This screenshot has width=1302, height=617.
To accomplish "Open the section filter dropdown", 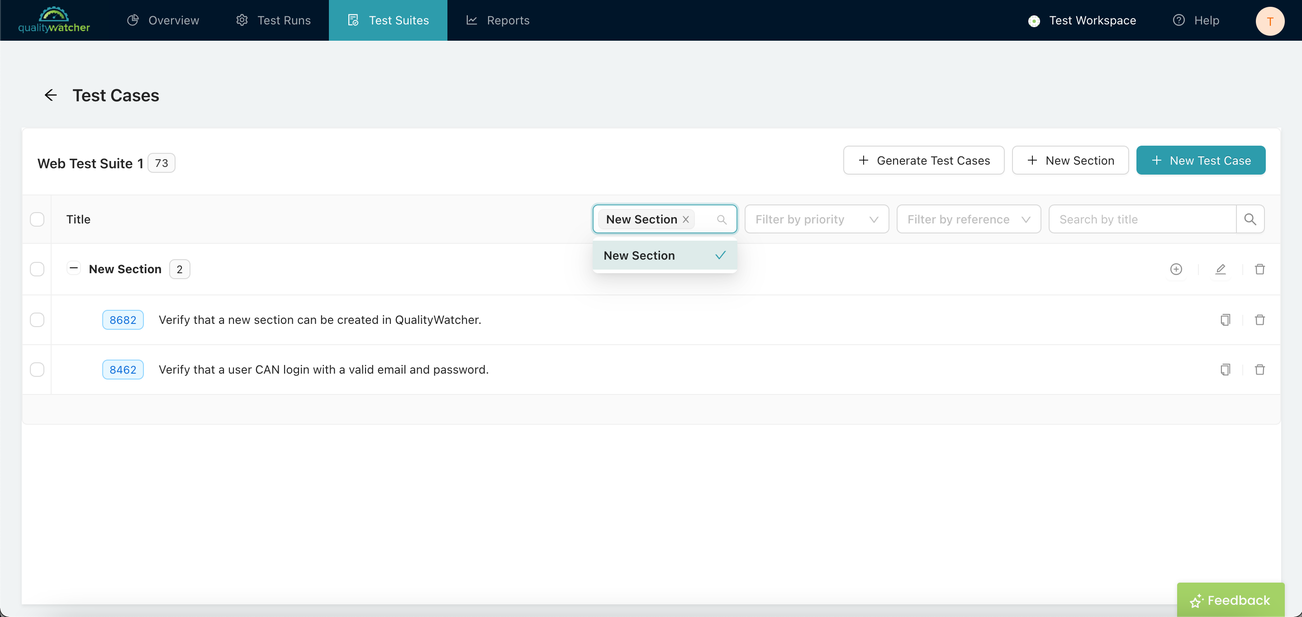I will [x=665, y=219].
